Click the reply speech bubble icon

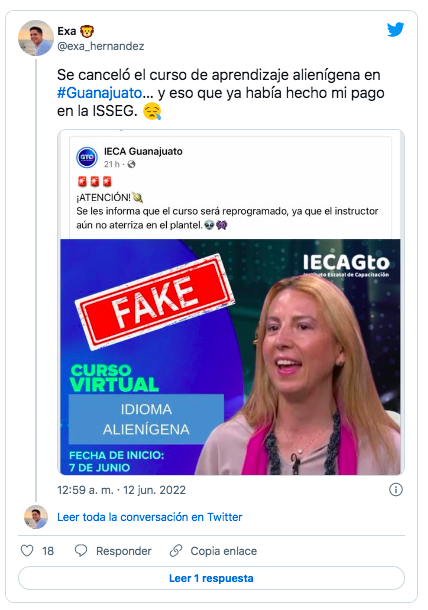pyautogui.click(x=81, y=550)
